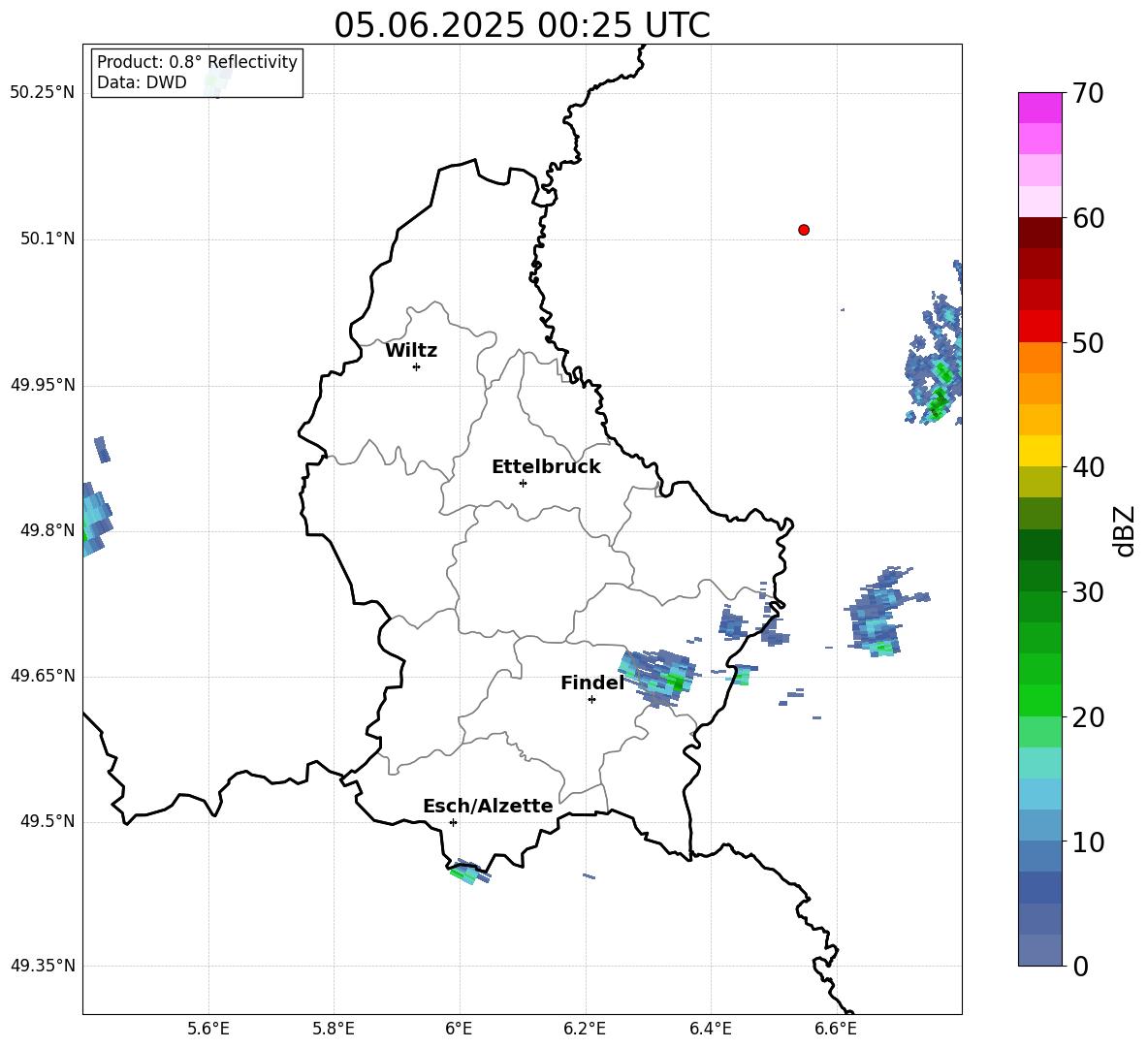
Task: Click the 0 dBZ colorbar tick label
Action: pos(1080,967)
